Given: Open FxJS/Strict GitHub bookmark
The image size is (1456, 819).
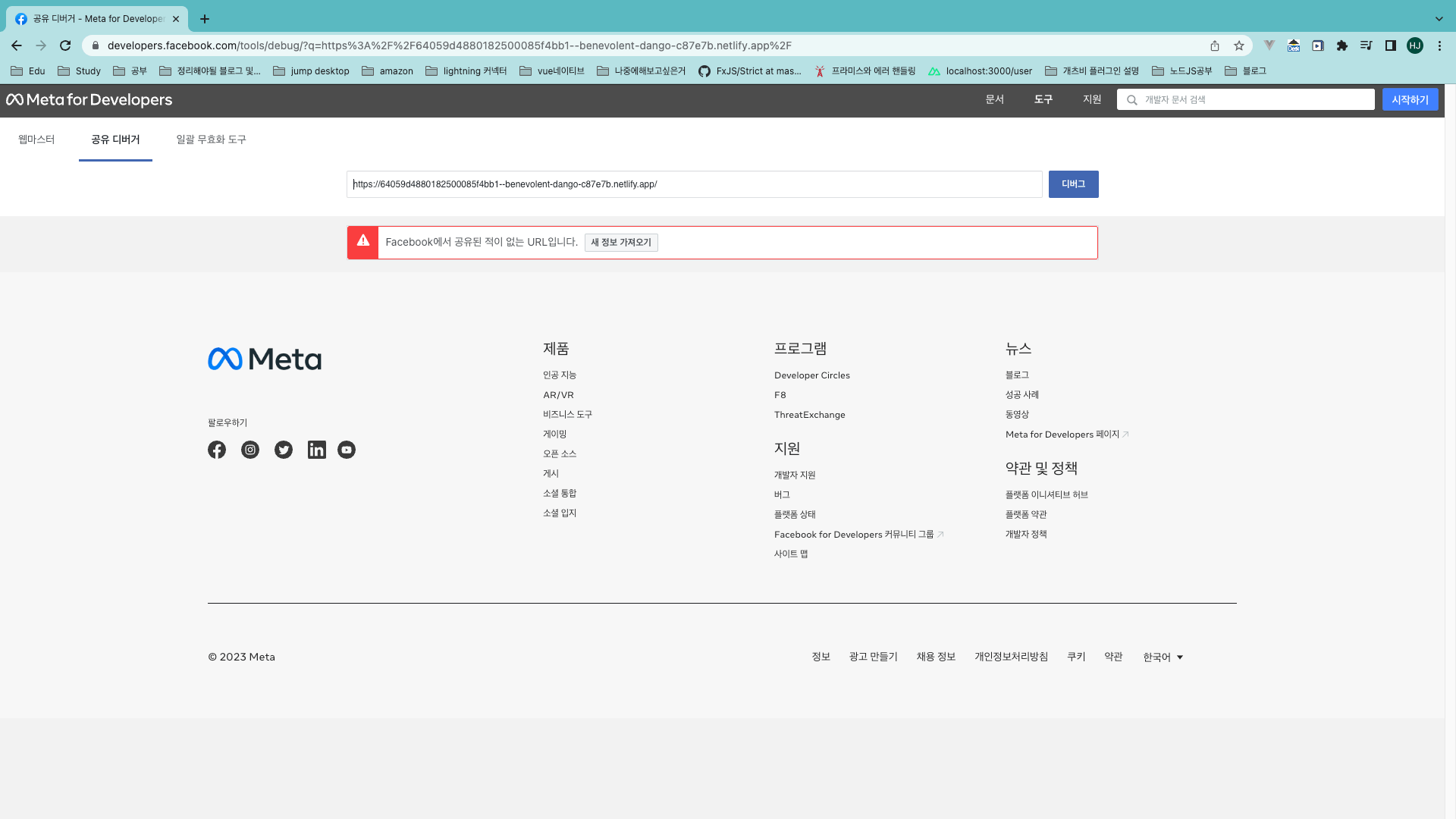Looking at the screenshot, I should (750, 71).
